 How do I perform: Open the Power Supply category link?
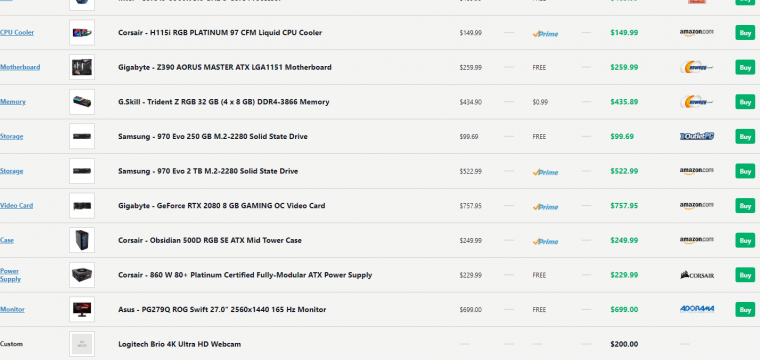point(10,275)
